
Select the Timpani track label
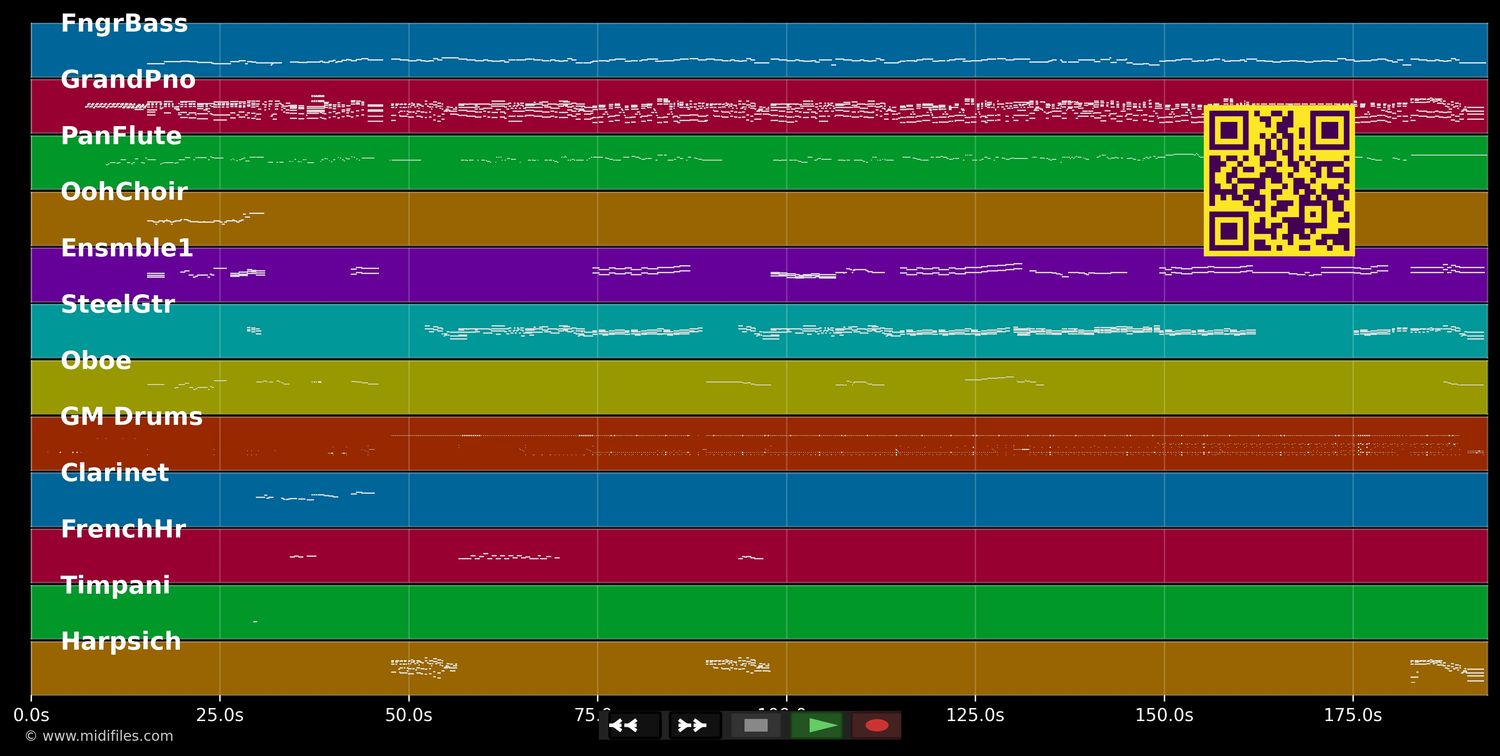pos(115,585)
